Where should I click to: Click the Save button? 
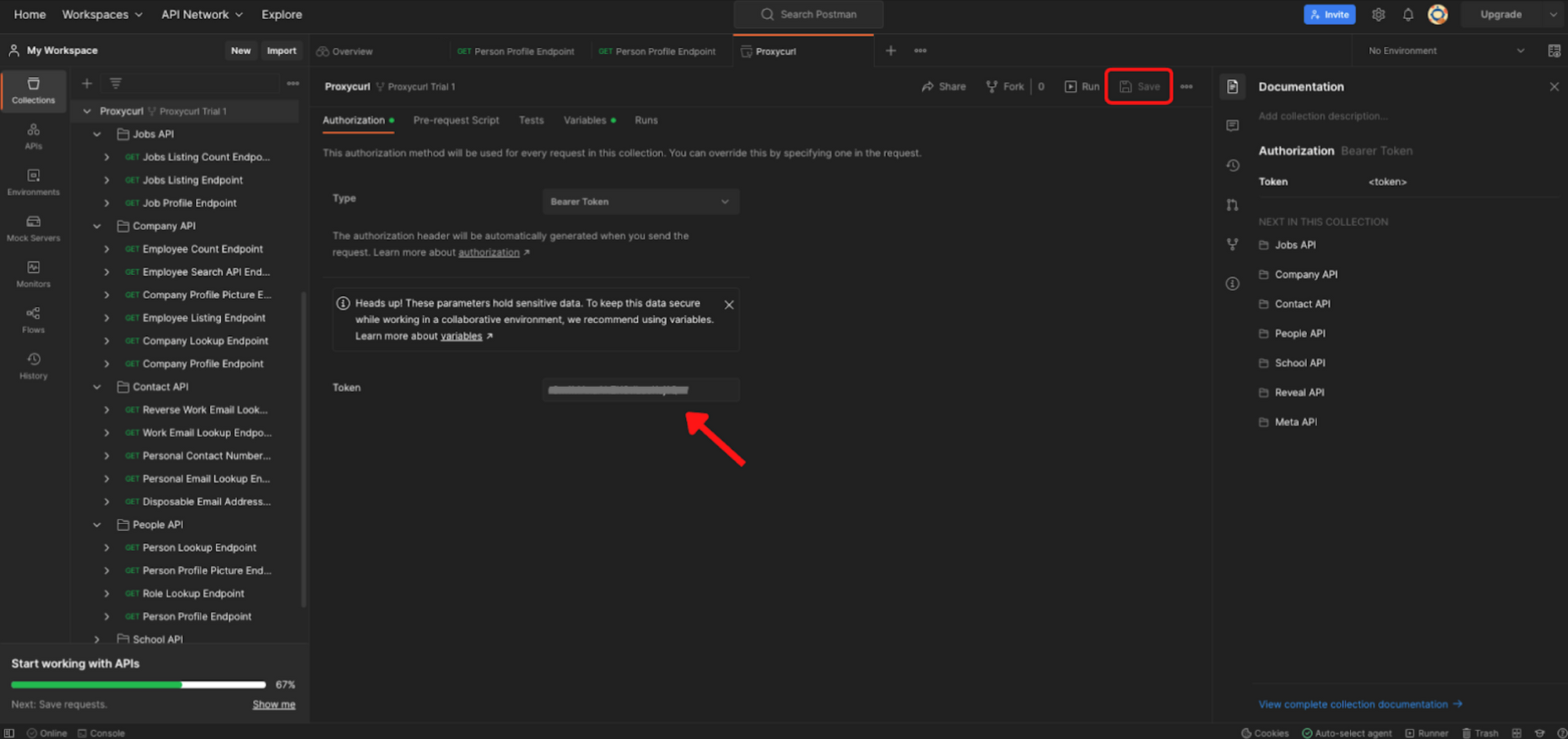(x=1139, y=86)
